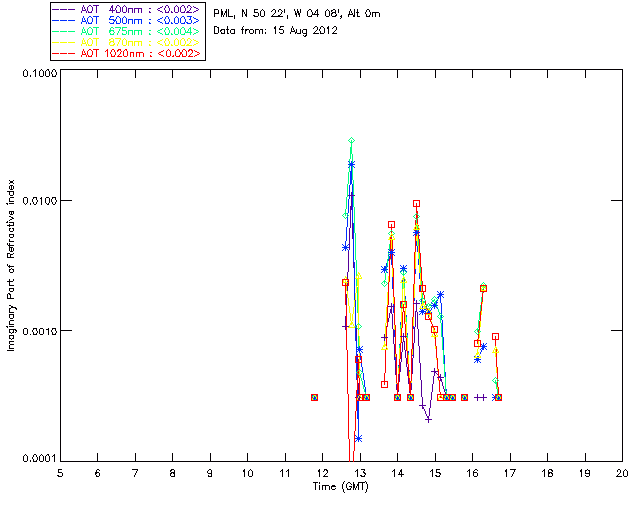Click the x-axis tick label 13
This screenshot has width=640, height=512.
[x=360, y=473]
